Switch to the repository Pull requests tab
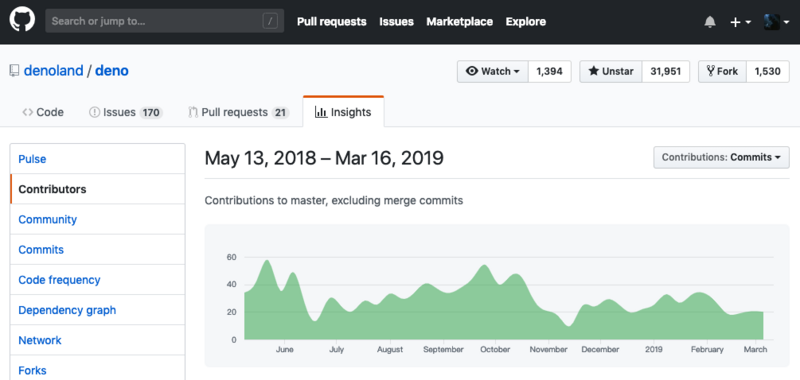The image size is (800, 380). point(238,112)
